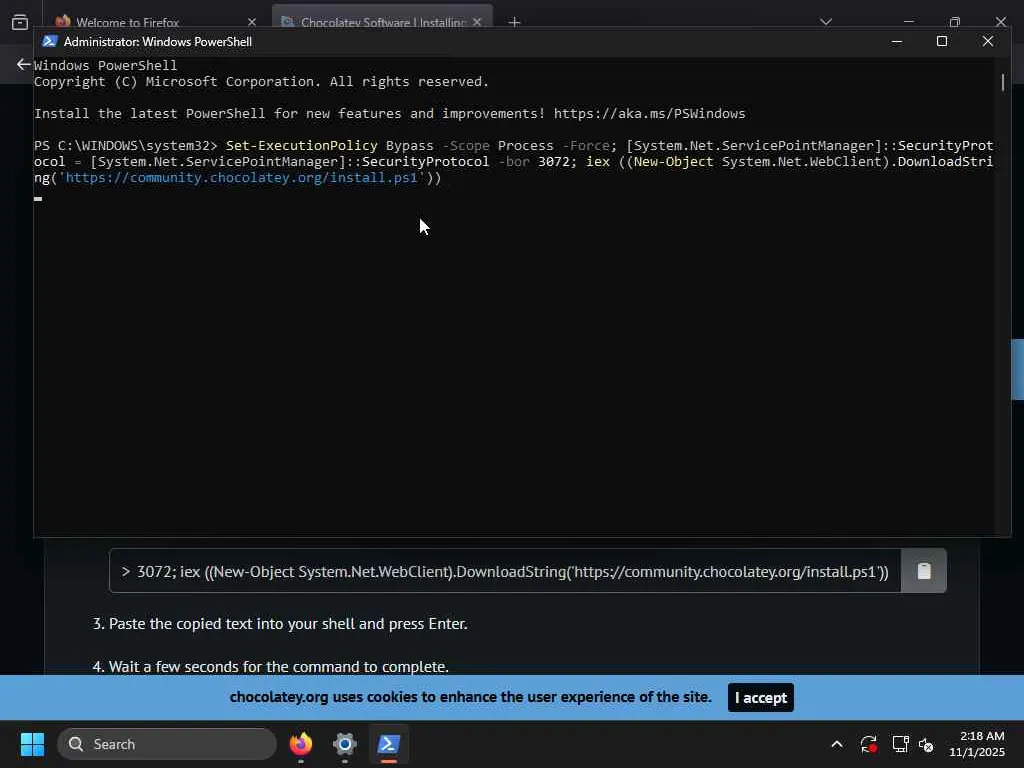This screenshot has width=1024, height=768.
Task: Click 'Administrator: Windows PowerShell' title text
Action: coord(157,42)
